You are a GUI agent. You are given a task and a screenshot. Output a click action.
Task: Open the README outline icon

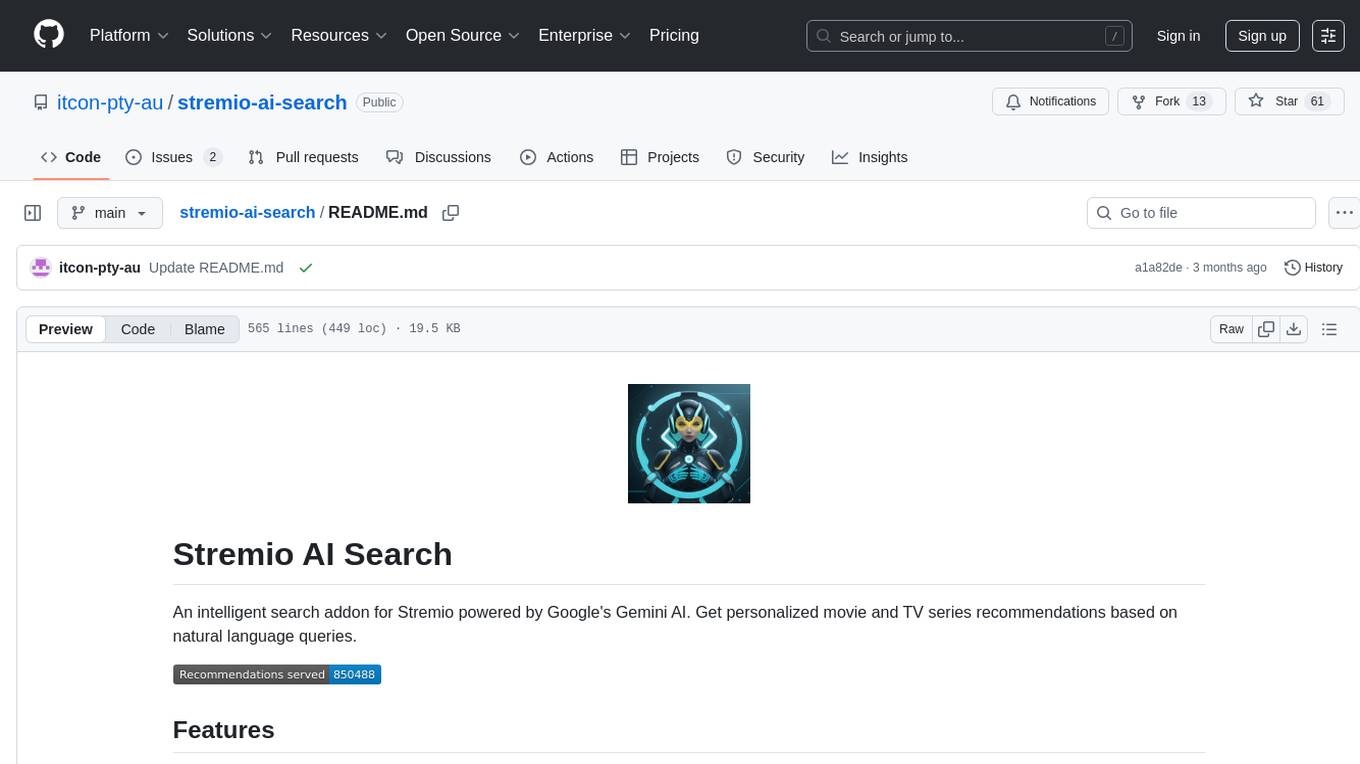pos(1329,329)
